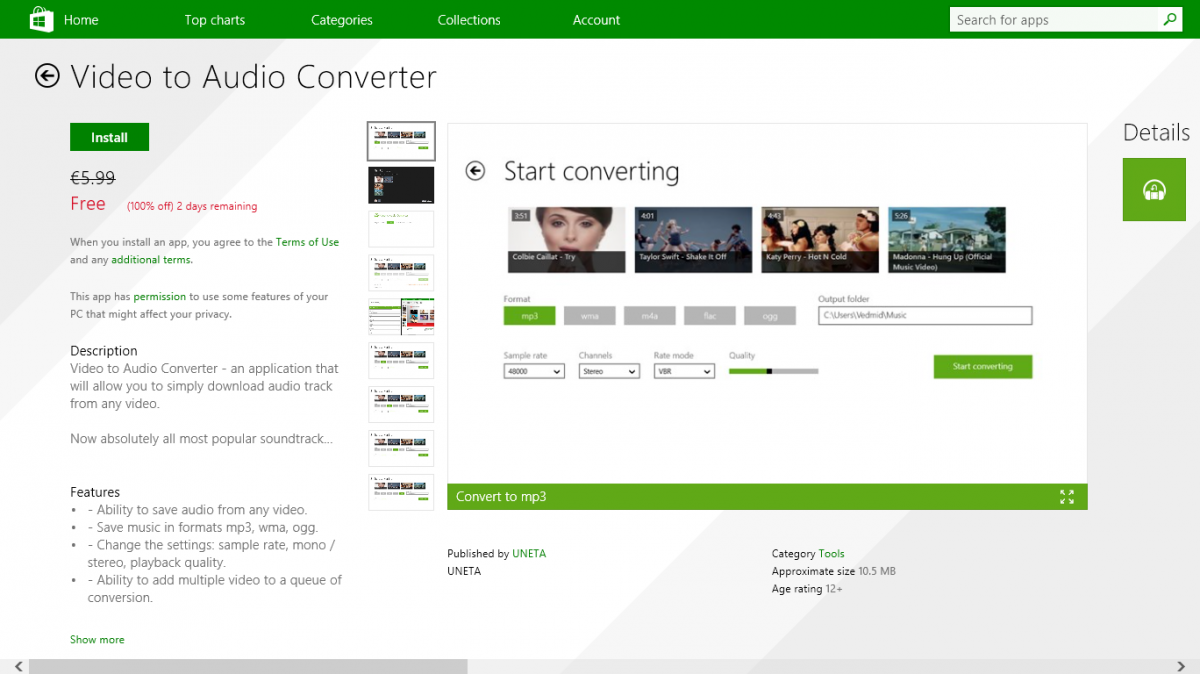Viewport: 1200px width, 674px height.
Task: Select the sixth screenshot thumbnail
Action: pos(401,361)
